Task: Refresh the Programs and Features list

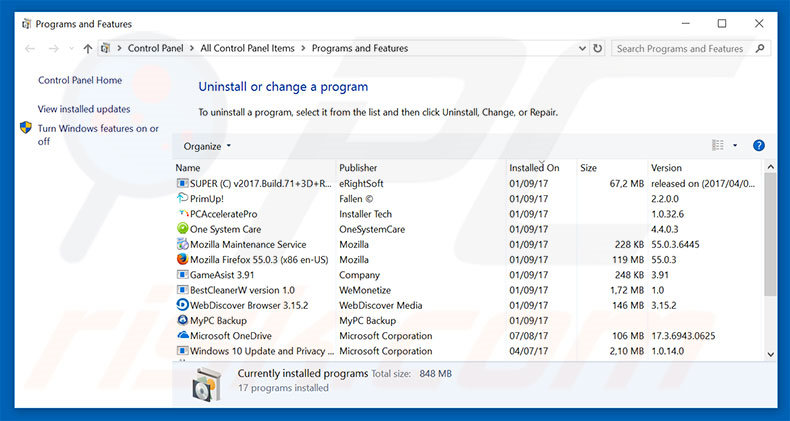Action: (598, 48)
